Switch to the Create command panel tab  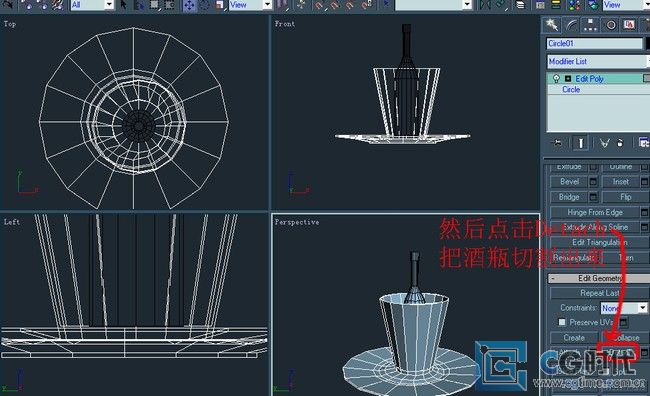pos(552,24)
